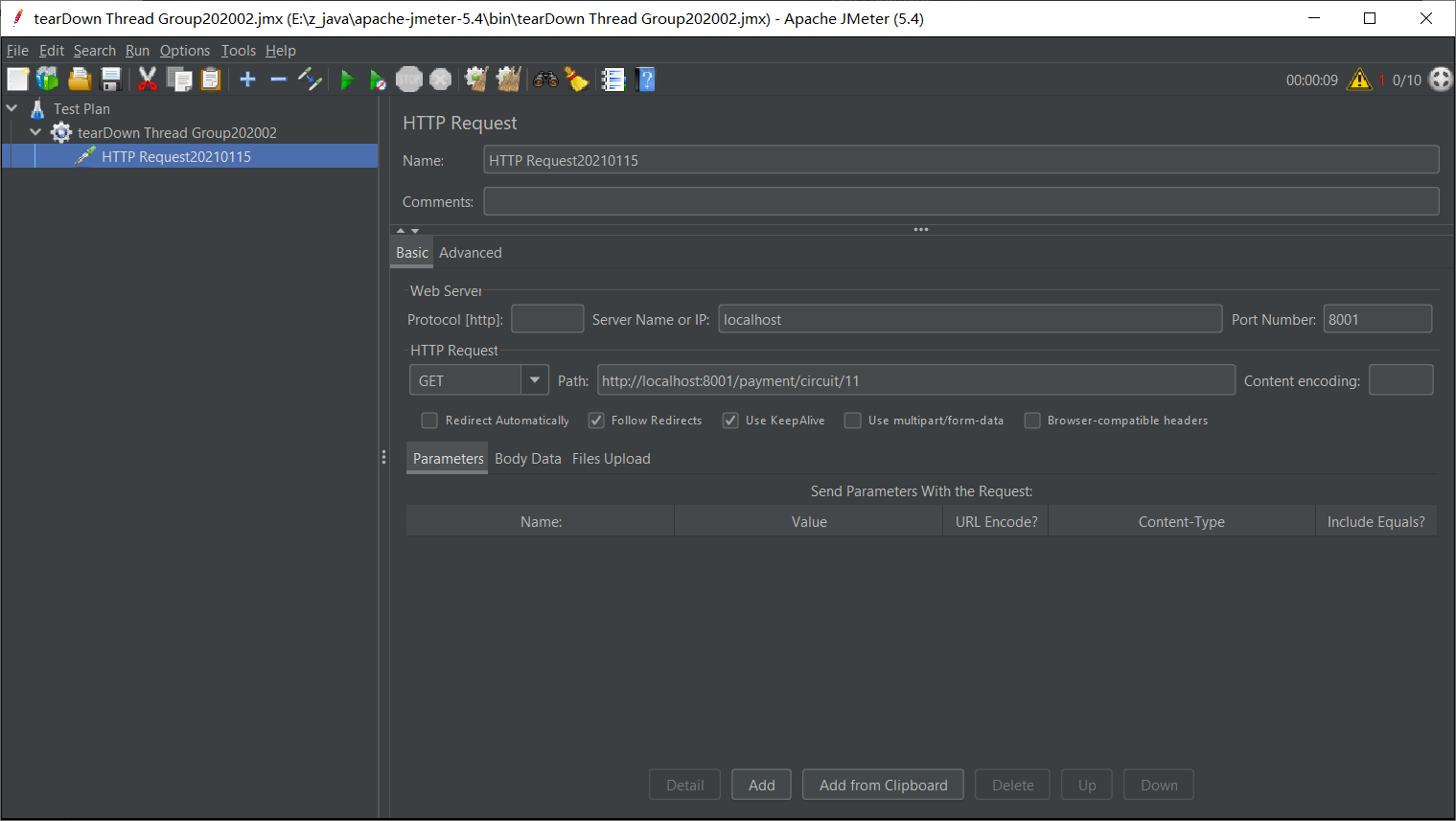Select the Parameters tab
Viewport: 1456px width, 821px height.
click(448, 459)
